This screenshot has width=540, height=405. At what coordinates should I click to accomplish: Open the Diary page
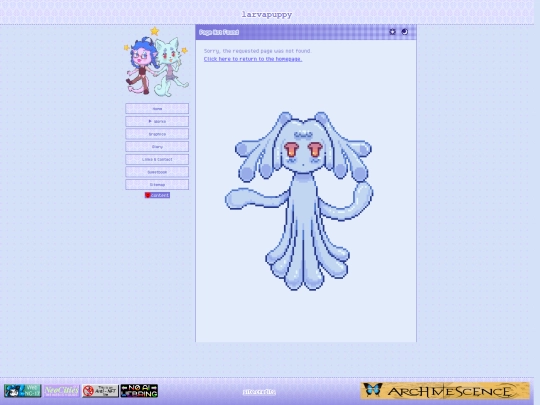click(x=157, y=147)
